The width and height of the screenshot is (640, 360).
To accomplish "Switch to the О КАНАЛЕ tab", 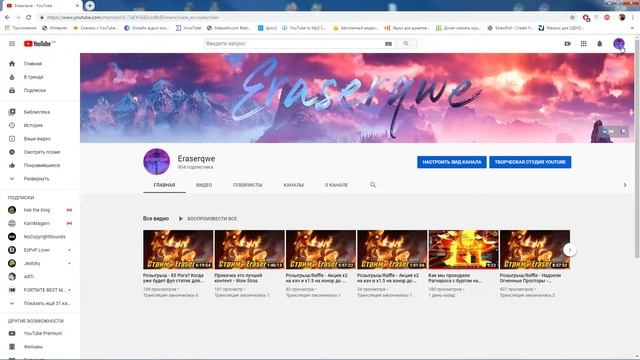I will [x=336, y=185].
